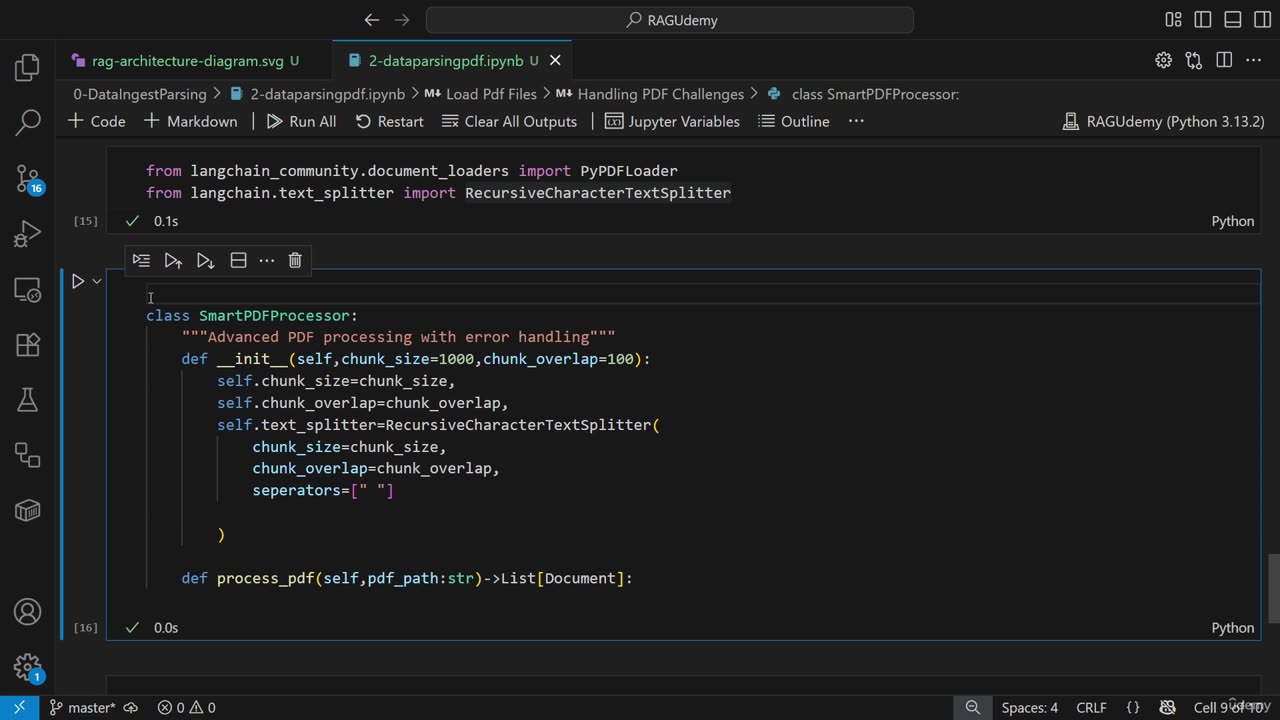Expand the run cell options dropdown
Viewport: 1280px width, 720px height.
click(x=97, y=282)
